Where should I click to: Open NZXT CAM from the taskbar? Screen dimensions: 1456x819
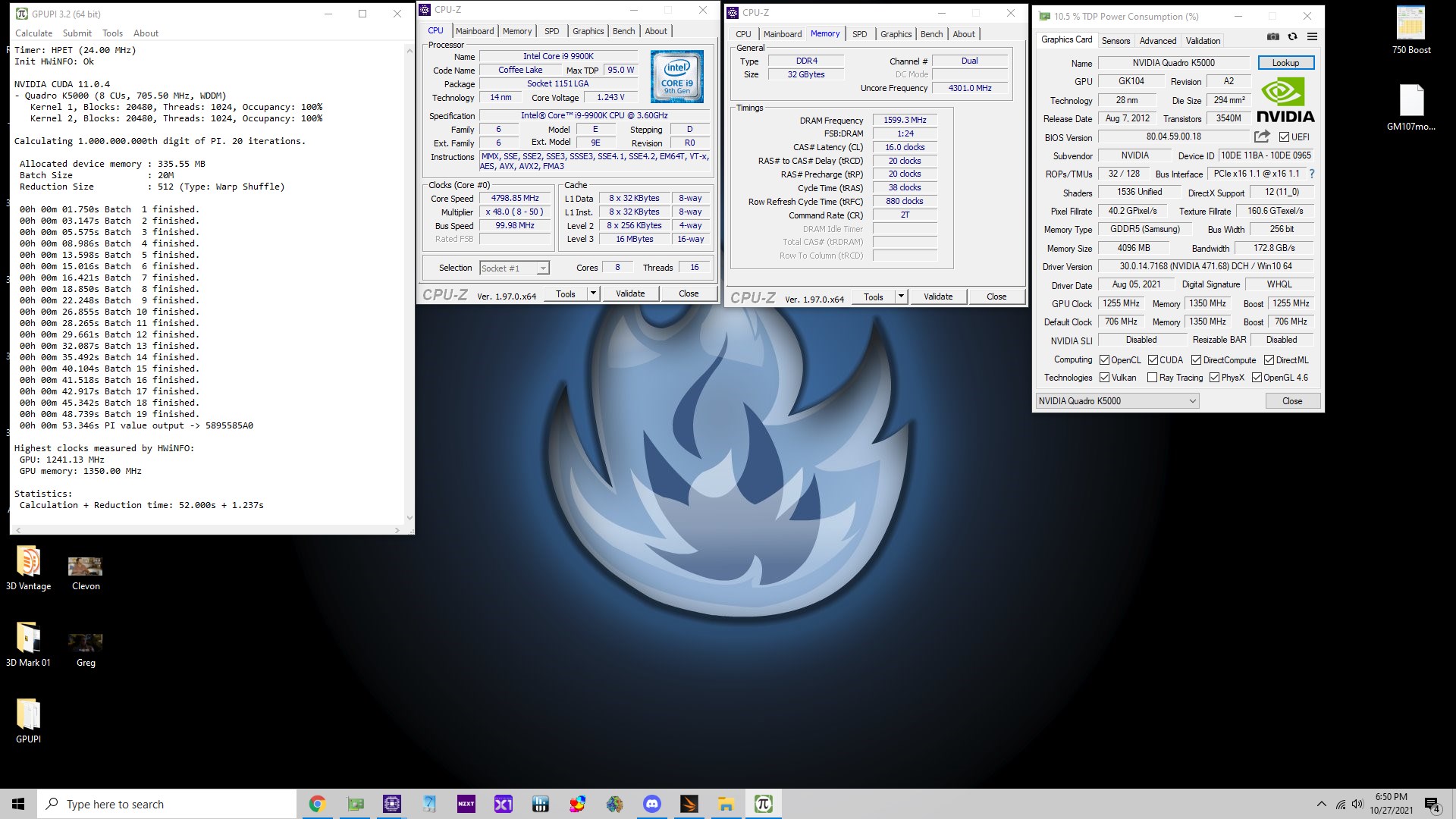466,804
